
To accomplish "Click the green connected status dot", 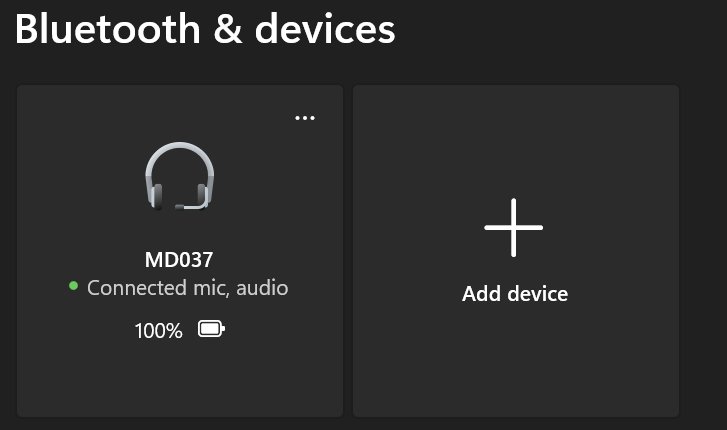I will click(73, 286).
